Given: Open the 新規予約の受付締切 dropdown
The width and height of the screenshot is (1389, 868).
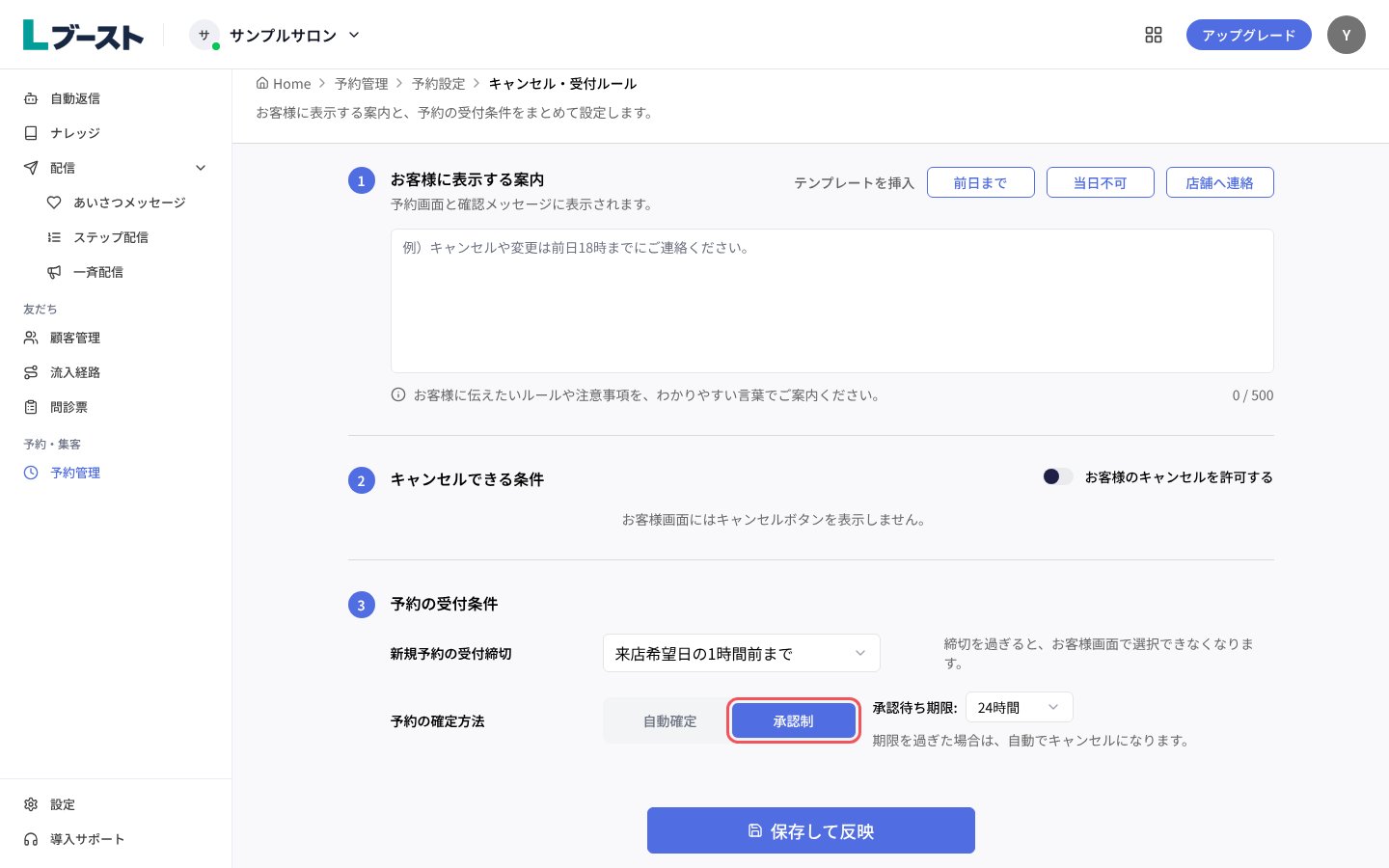Looking at the screenshot, I should [x=741, y=653].
